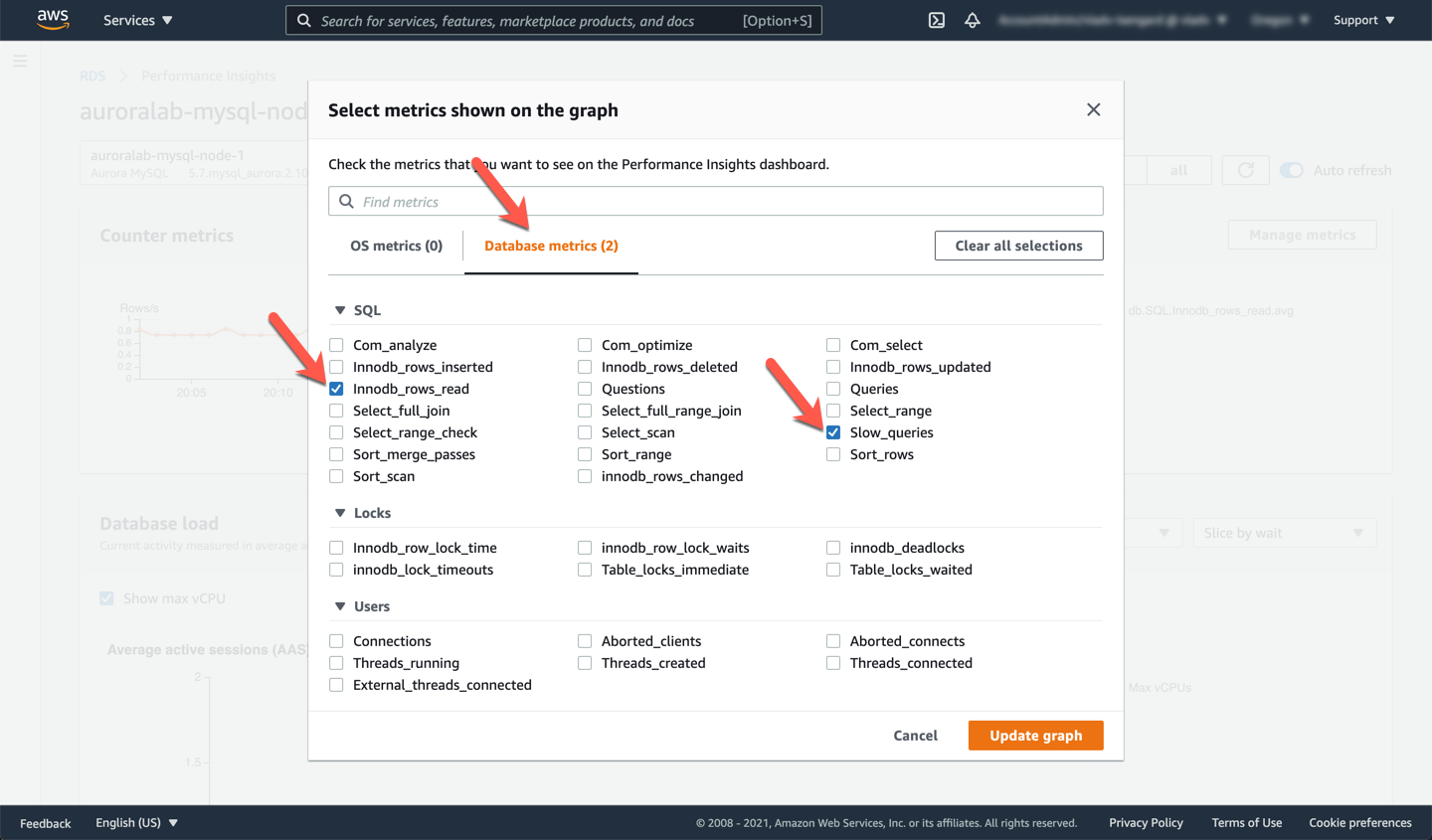The height and width of the screenshot is (840, 1432).
Task: Click the refresh icon behind dialog
Action: (1245, 170)
